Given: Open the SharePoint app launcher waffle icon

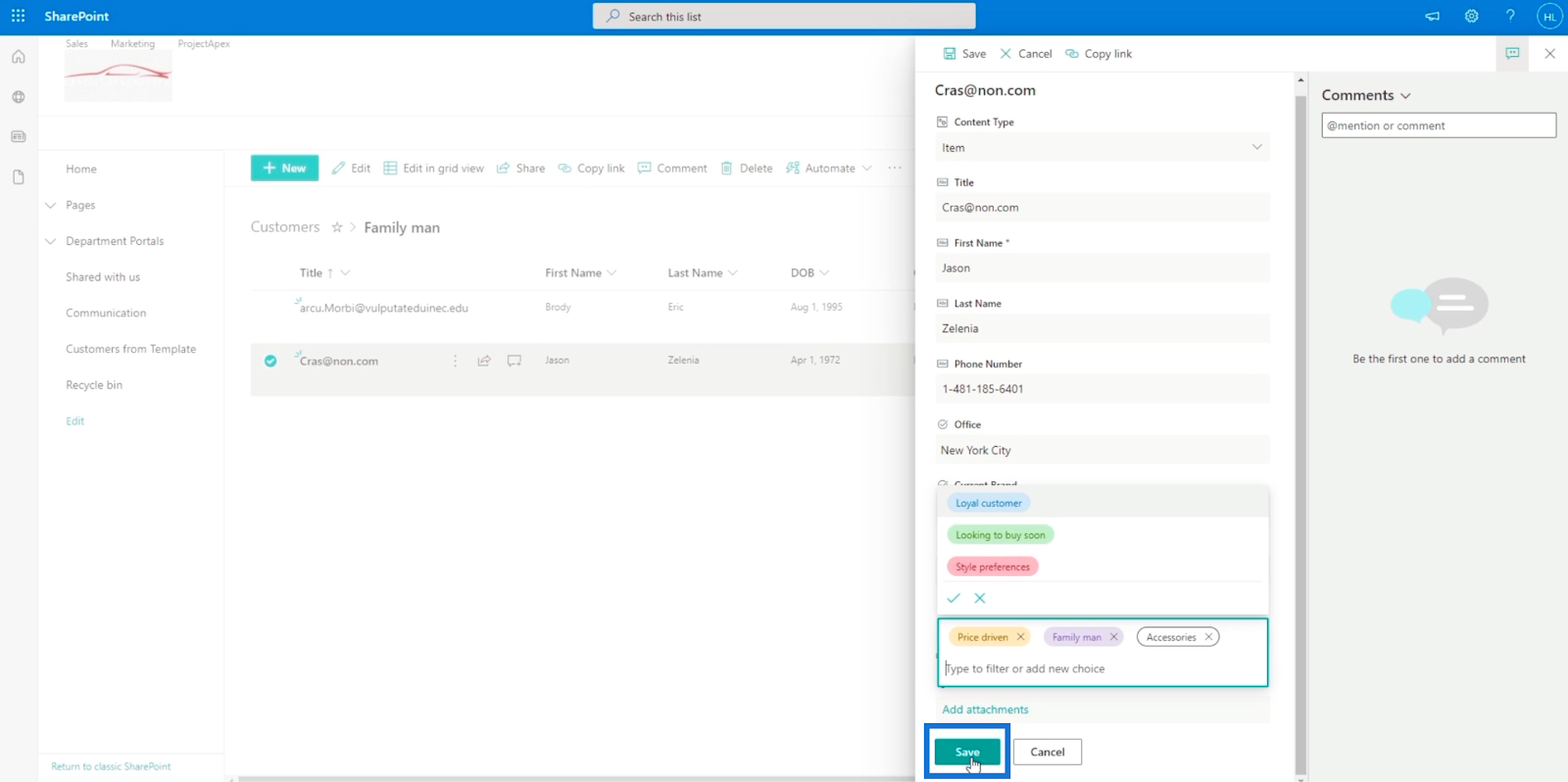Looking at the screenshot, I should pos(18,16).
